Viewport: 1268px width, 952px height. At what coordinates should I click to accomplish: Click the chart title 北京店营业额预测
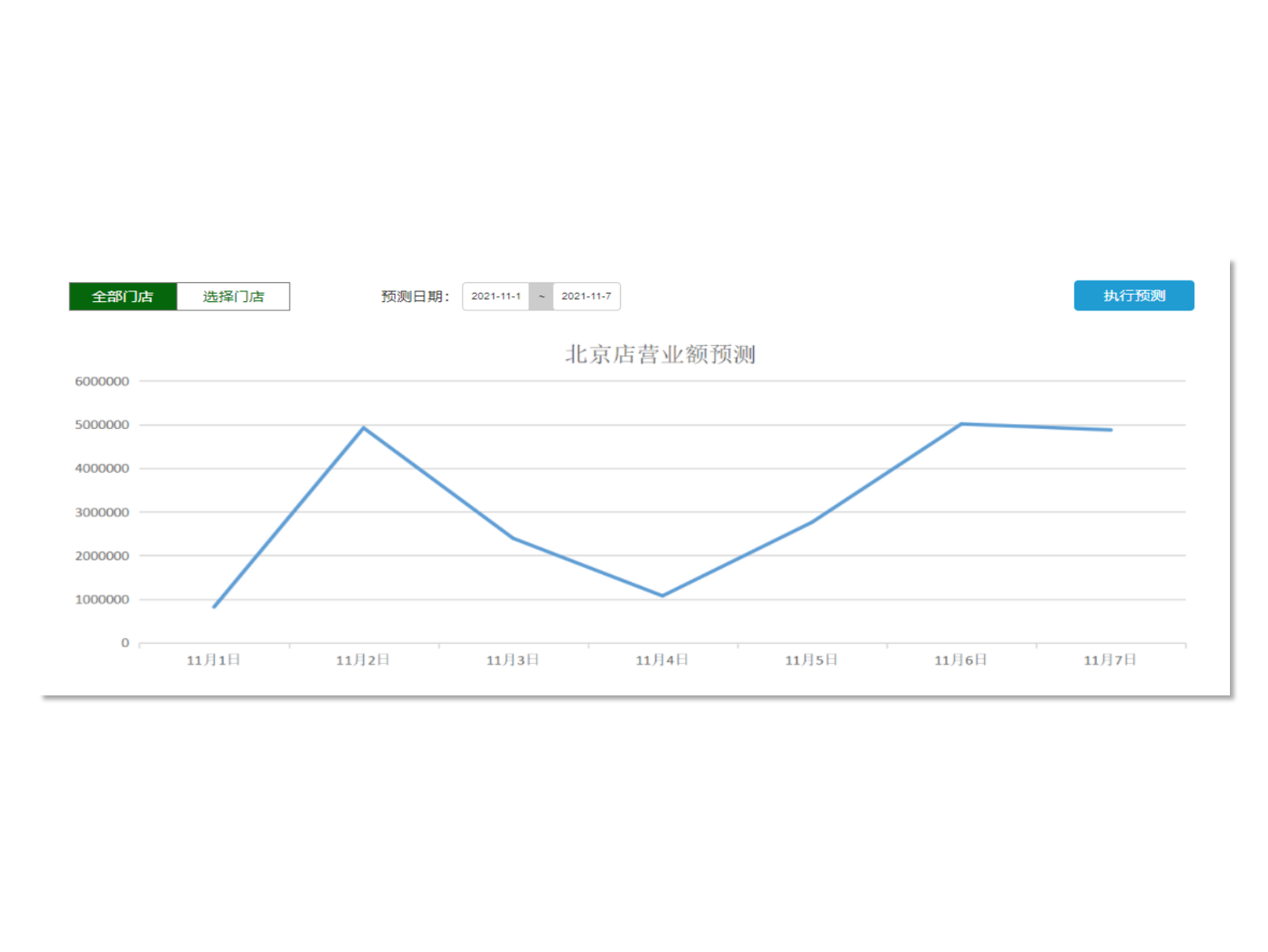pos(660,354)
